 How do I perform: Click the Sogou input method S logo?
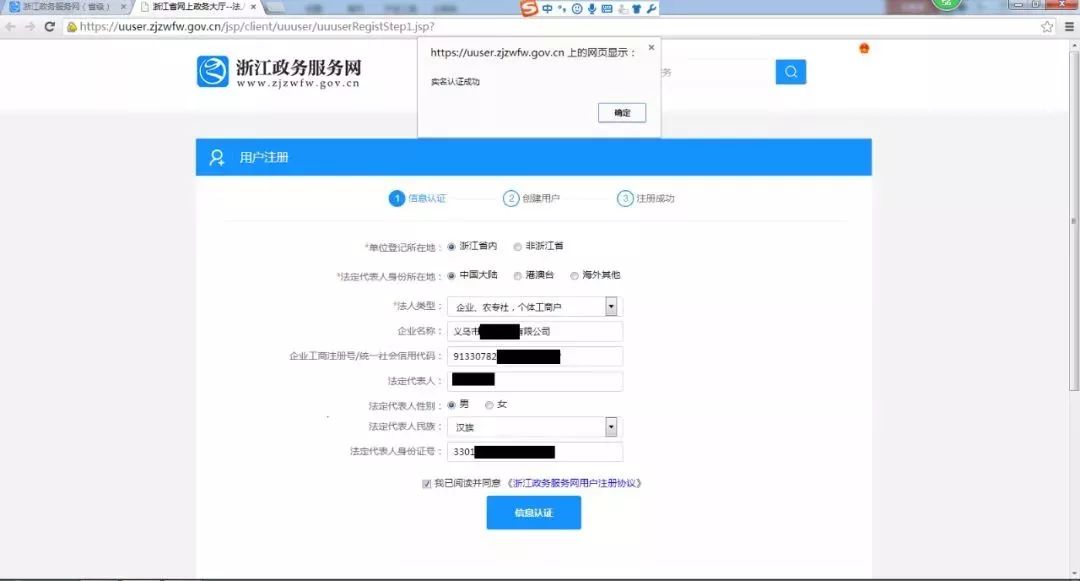point(529,8)
